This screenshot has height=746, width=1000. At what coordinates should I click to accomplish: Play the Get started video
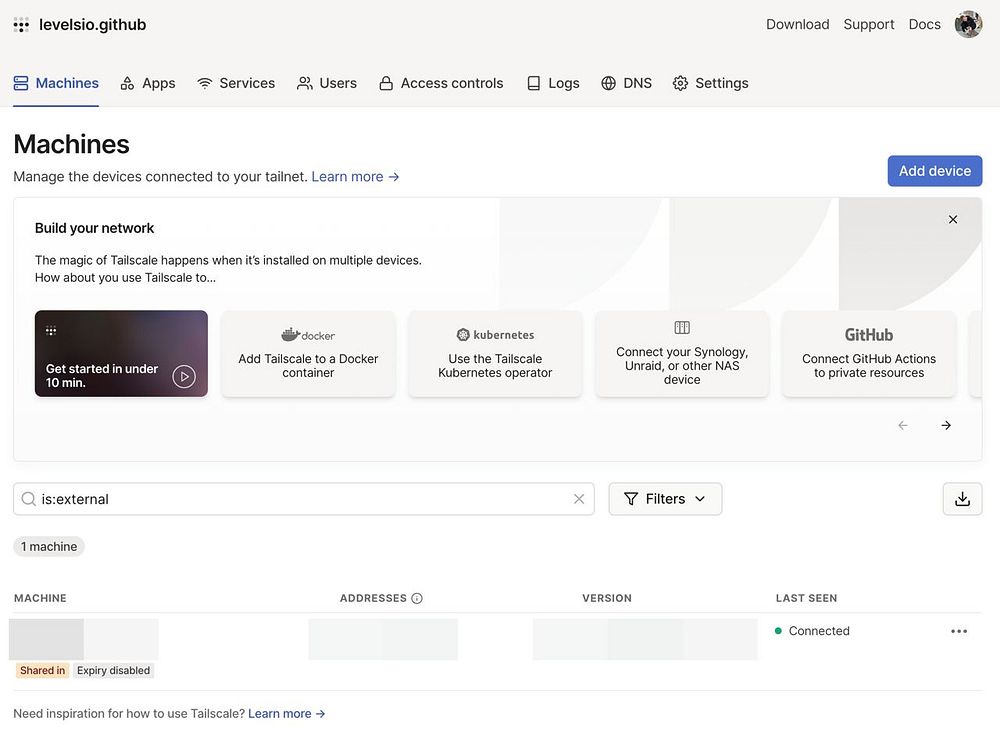pyautogui.click(x=184, y=377)
